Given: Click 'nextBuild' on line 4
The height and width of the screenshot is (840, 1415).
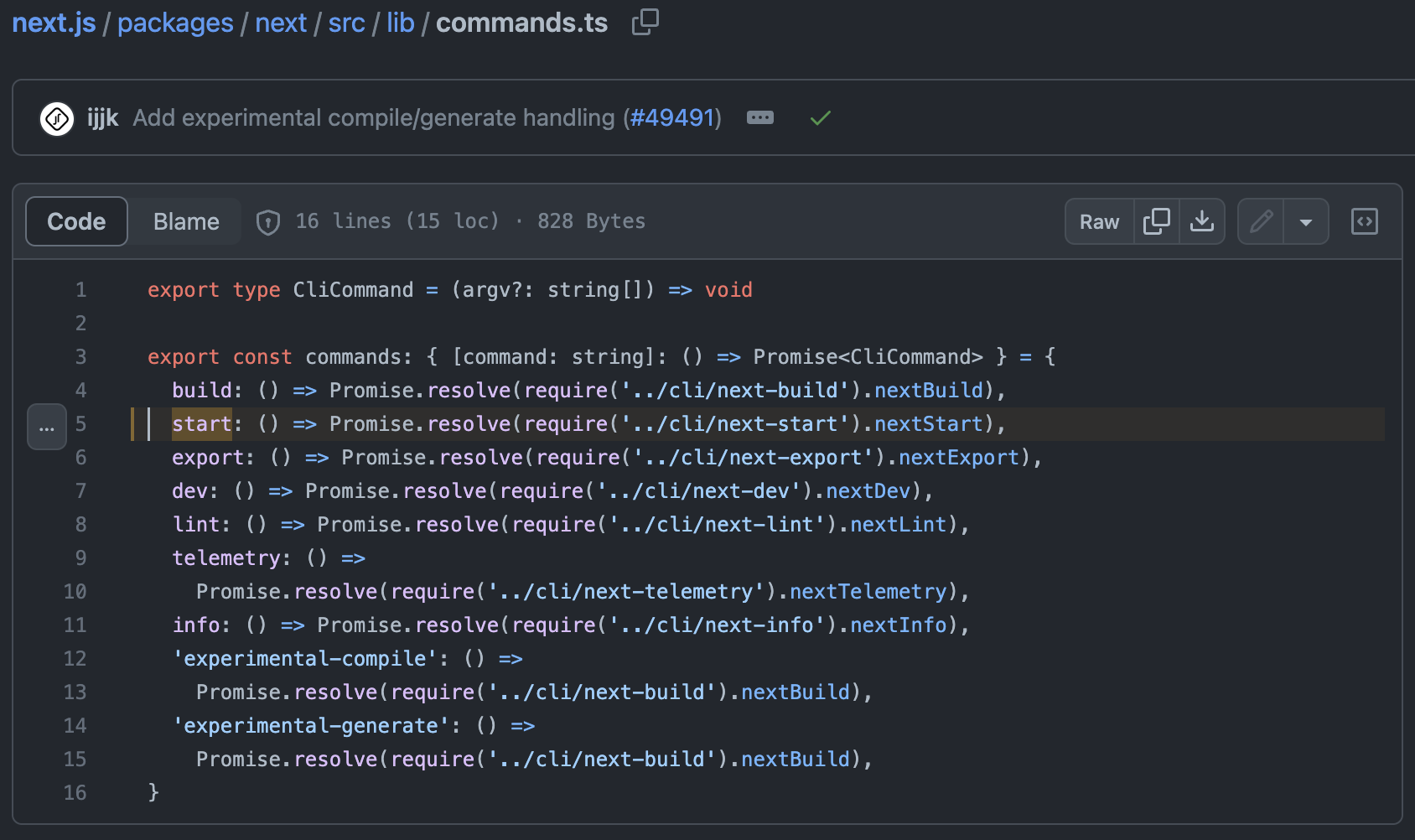Looking at the screenshot, I should tap(928, 391).
